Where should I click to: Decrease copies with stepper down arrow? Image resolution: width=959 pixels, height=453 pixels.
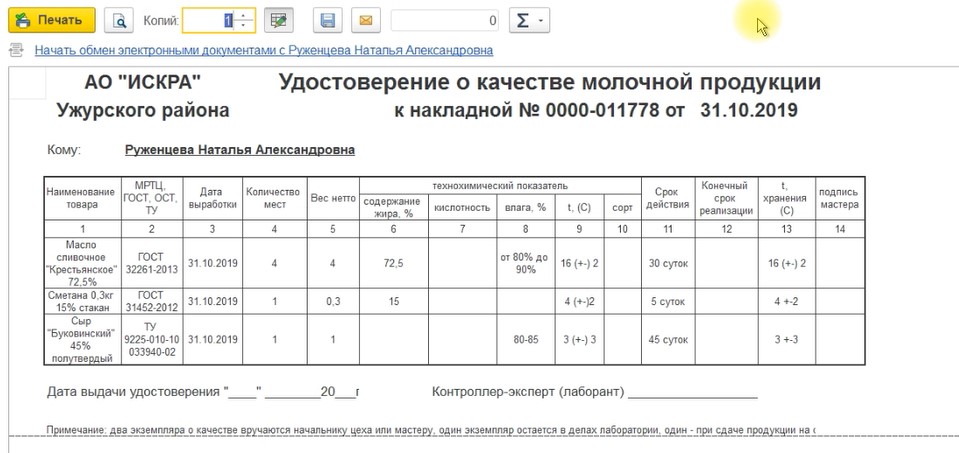click(245, 27)
